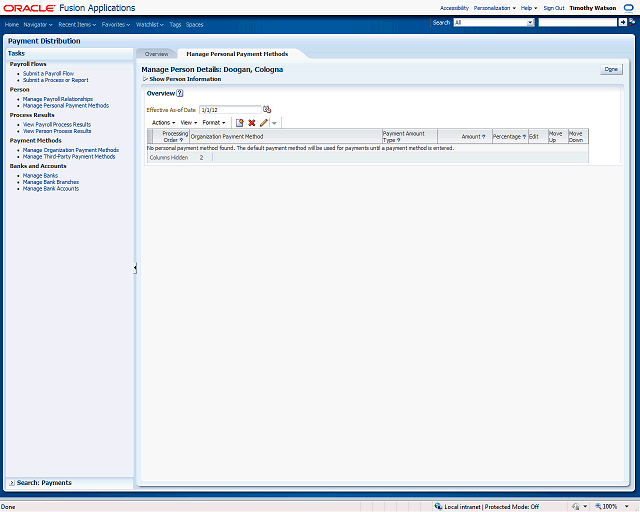Open the Actions menu in table toolbar

click(163, 122)
